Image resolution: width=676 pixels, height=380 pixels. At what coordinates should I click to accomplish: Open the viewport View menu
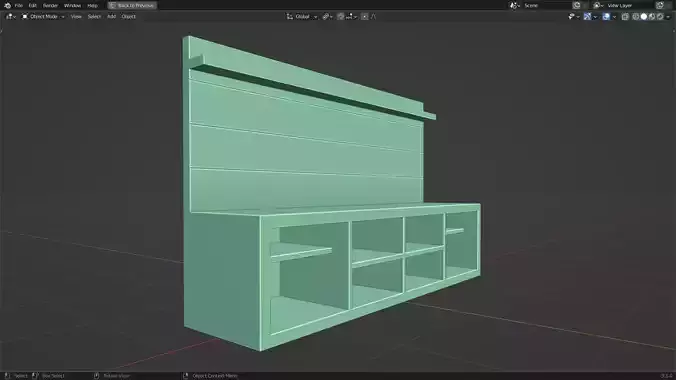click(76, 16)
